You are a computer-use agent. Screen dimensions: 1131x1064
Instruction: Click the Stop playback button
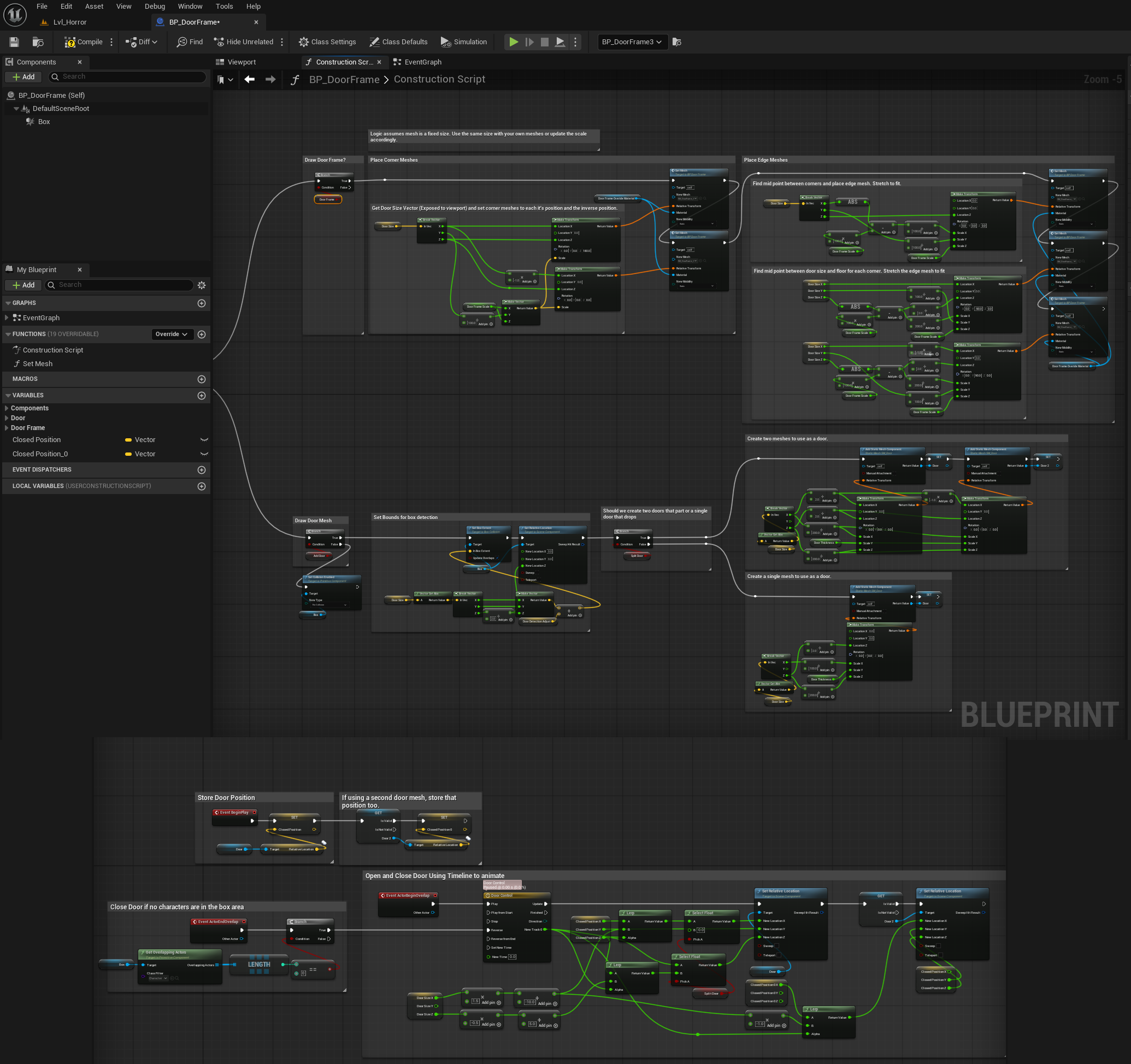point(544,42)
